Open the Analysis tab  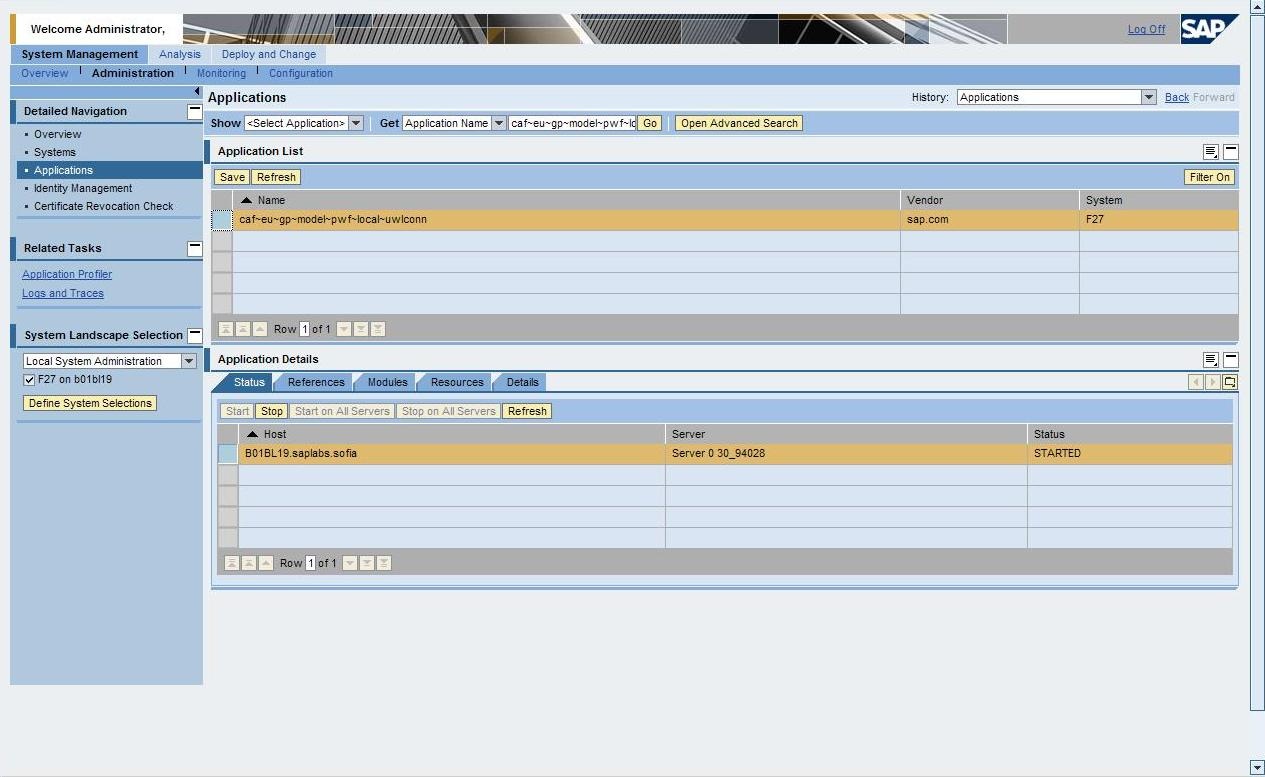180,55
